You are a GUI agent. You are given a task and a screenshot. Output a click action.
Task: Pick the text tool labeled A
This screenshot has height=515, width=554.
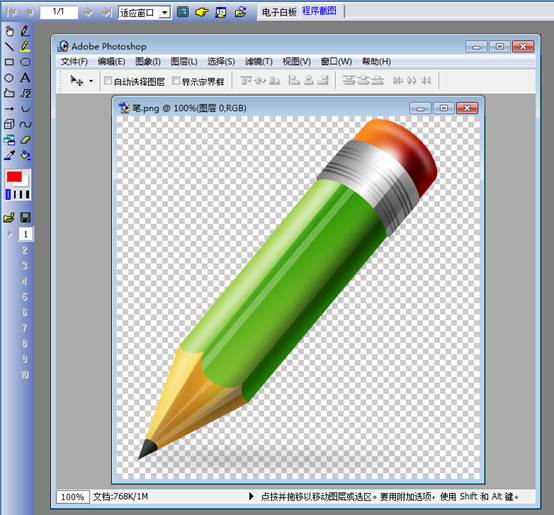point(25,78)
